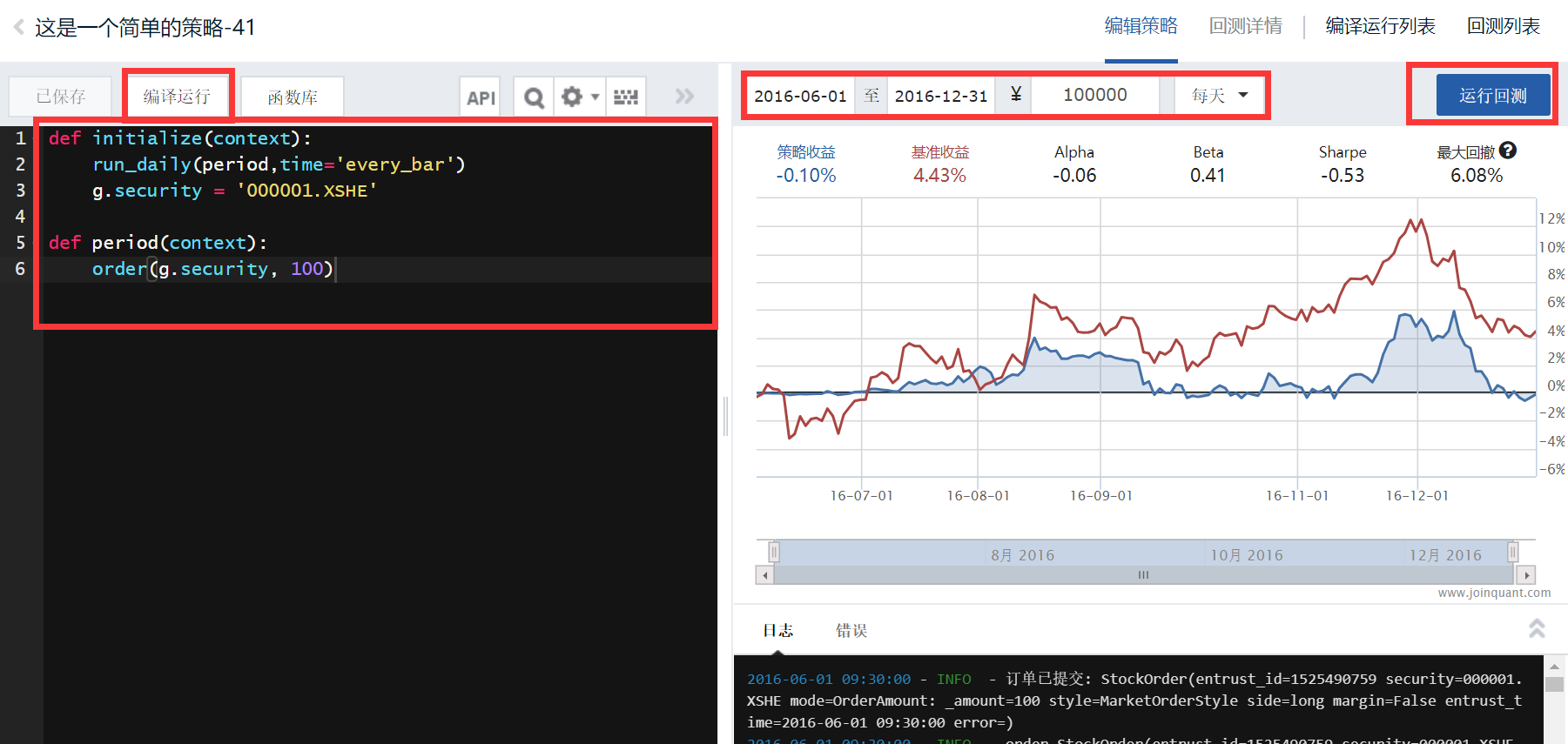Grab the left handle of chart range selector
Viewport: 1568px width, 744px height.
(x=773, y=552)
